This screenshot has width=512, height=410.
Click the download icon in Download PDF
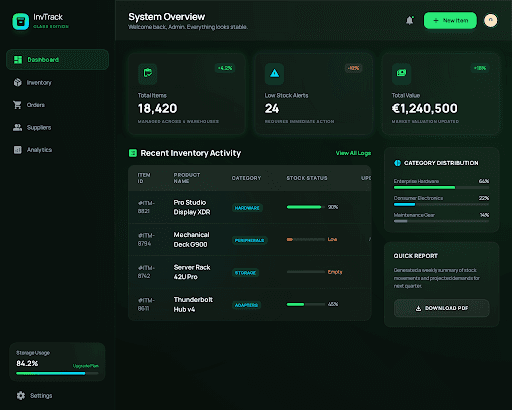coord(418,308)
